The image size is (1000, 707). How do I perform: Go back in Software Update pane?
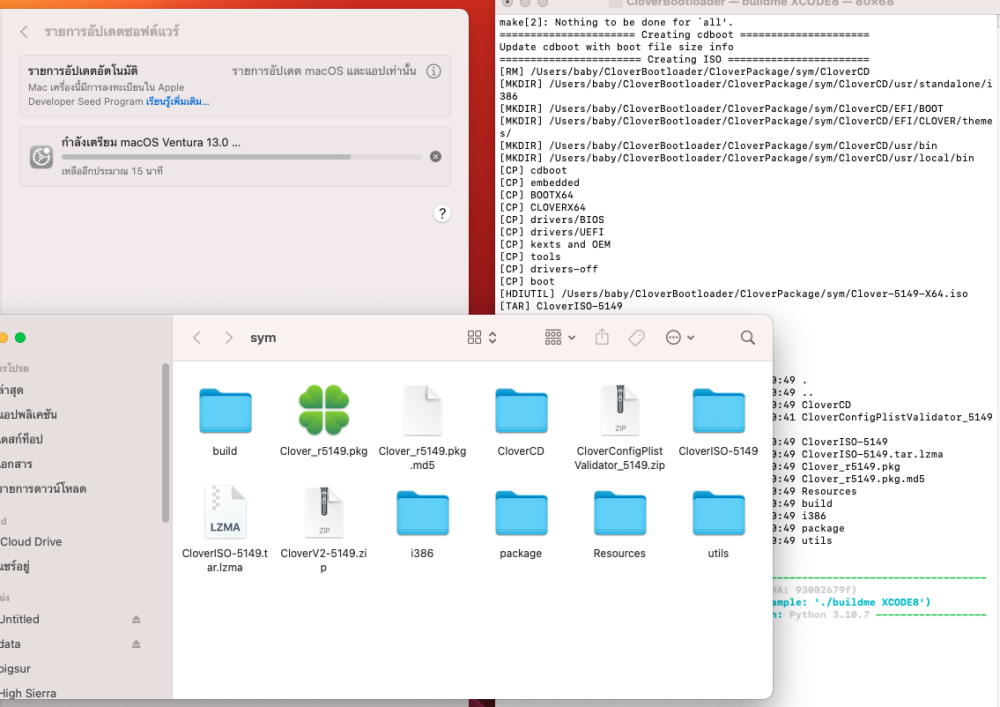click(x=24, y=31)
